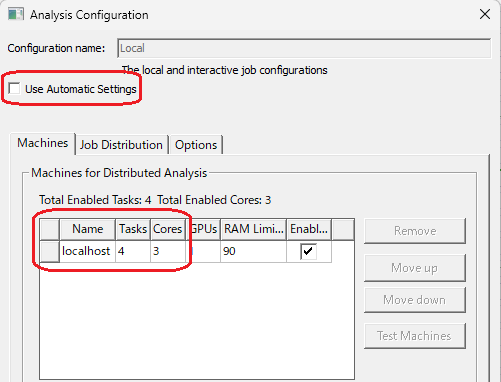Click the Test Machines button
Screen dimensions: 501x382
415,336
